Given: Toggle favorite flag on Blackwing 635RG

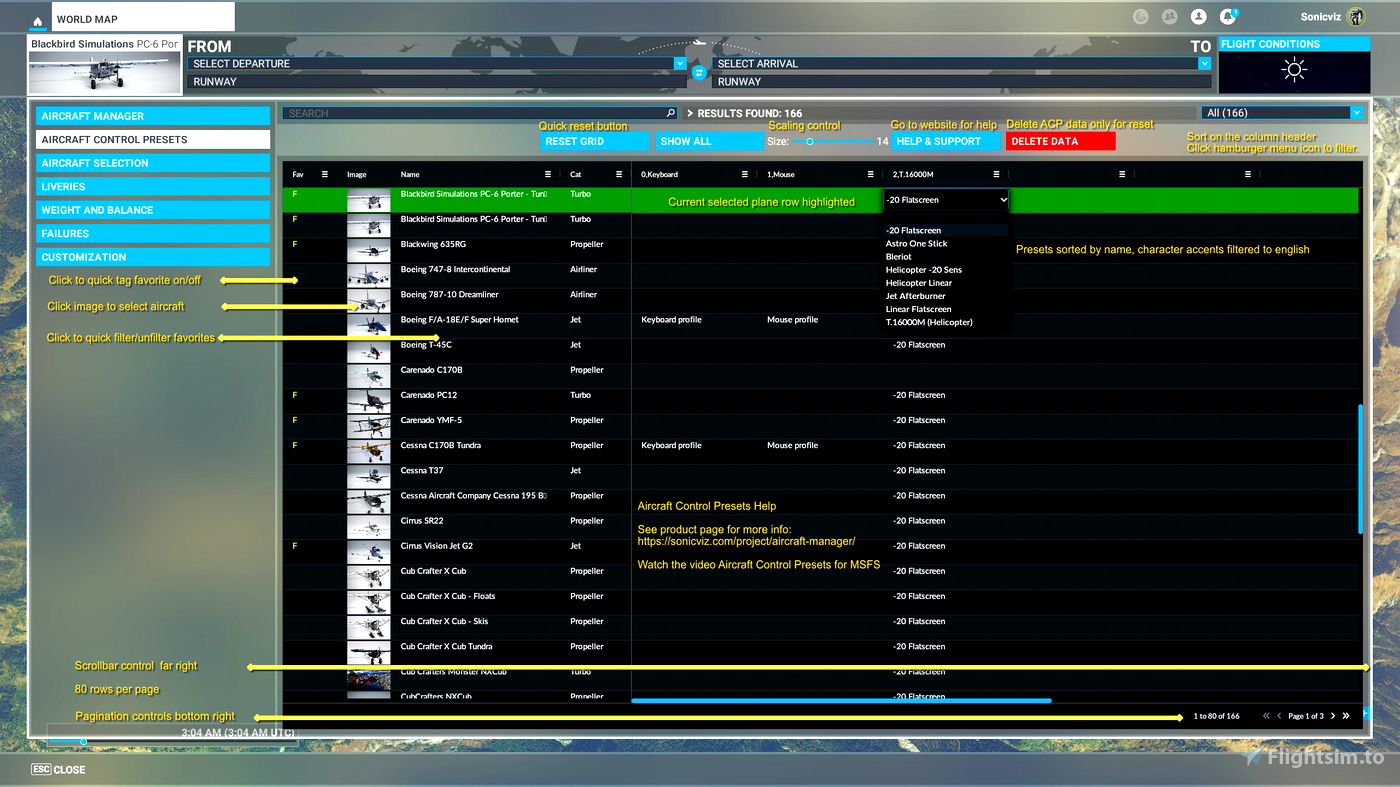Looking at the screenshot, I should [295, 244].
